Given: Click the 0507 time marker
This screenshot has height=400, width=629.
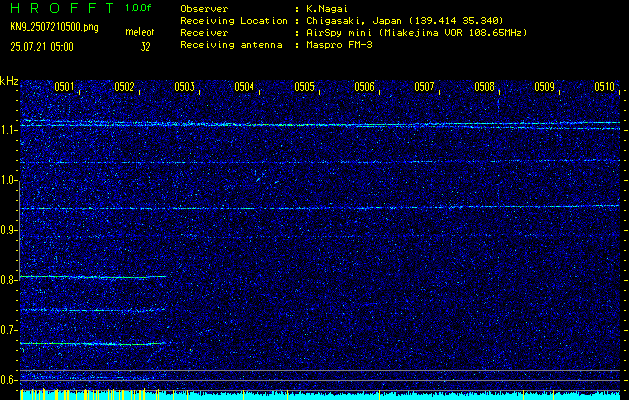Looking at the screenshot, I should 424,87.
